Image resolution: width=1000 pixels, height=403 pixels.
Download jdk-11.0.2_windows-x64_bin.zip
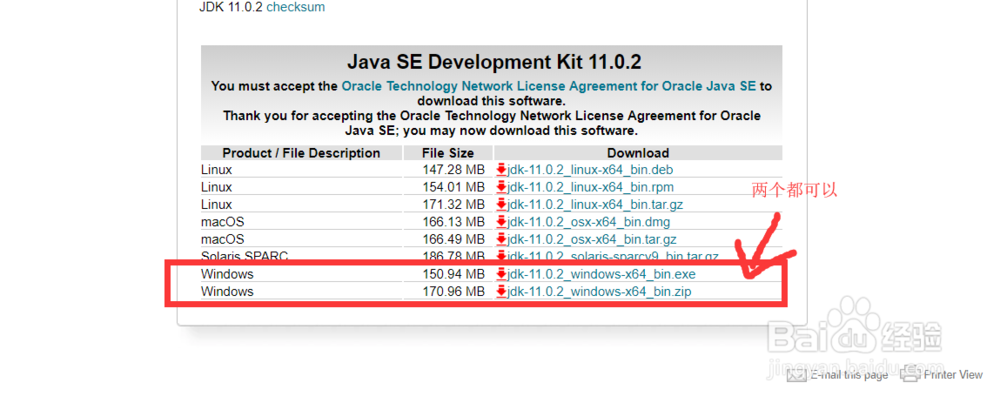599,291
